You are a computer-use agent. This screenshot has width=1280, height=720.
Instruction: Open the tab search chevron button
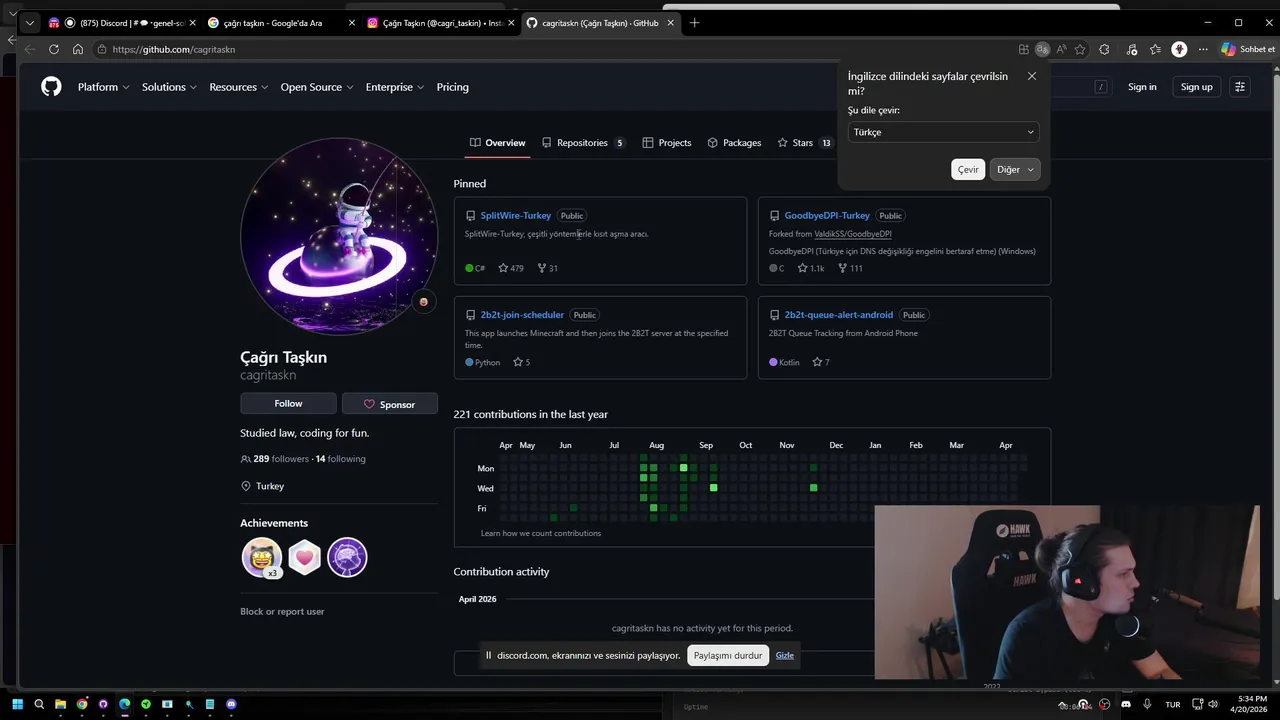click(28, 23)
